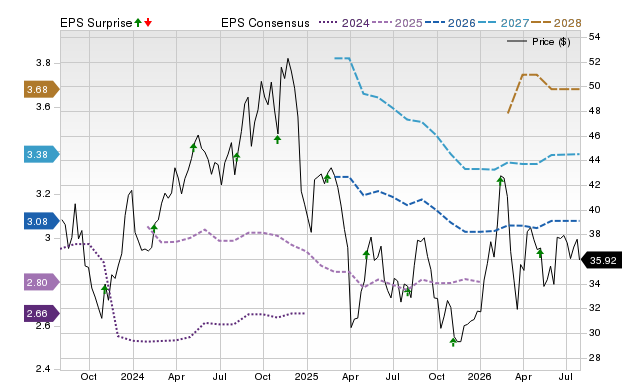Screen dimensions: 640x382
Task: Click the 54 right price axis label
Action: point(594,37)
